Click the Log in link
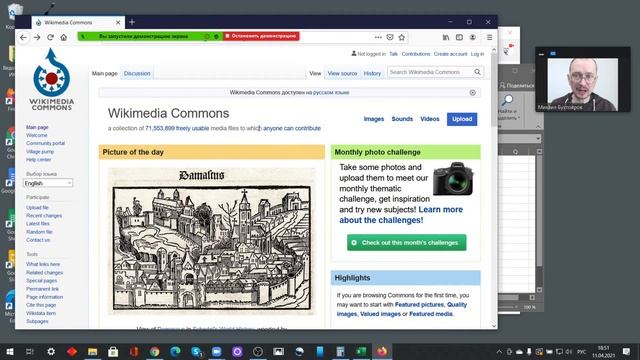 pyautogui.click(x=477, y=54)
